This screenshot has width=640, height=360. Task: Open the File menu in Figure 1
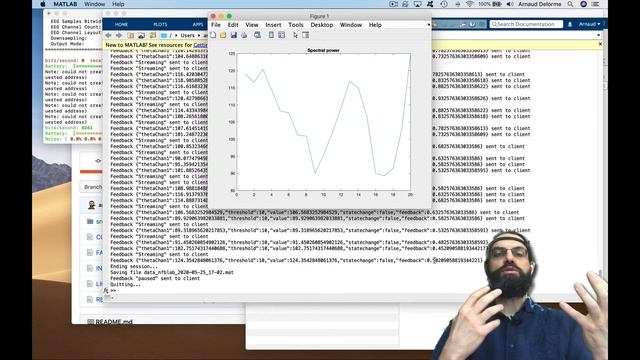click(216, 25)
